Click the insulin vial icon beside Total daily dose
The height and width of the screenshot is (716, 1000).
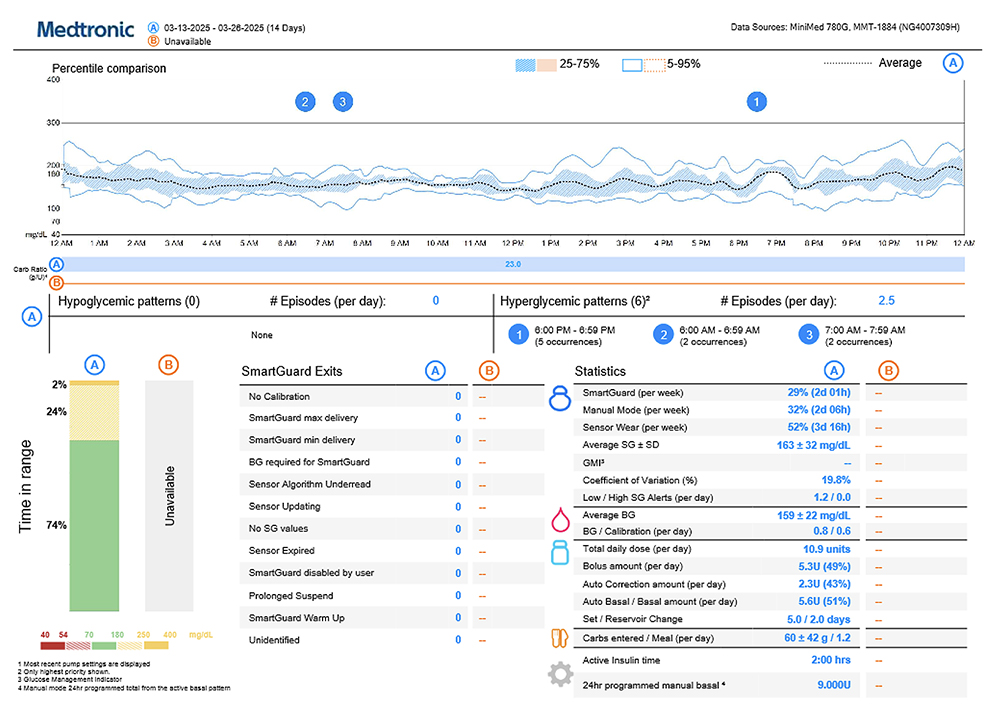tap(560, 552)
